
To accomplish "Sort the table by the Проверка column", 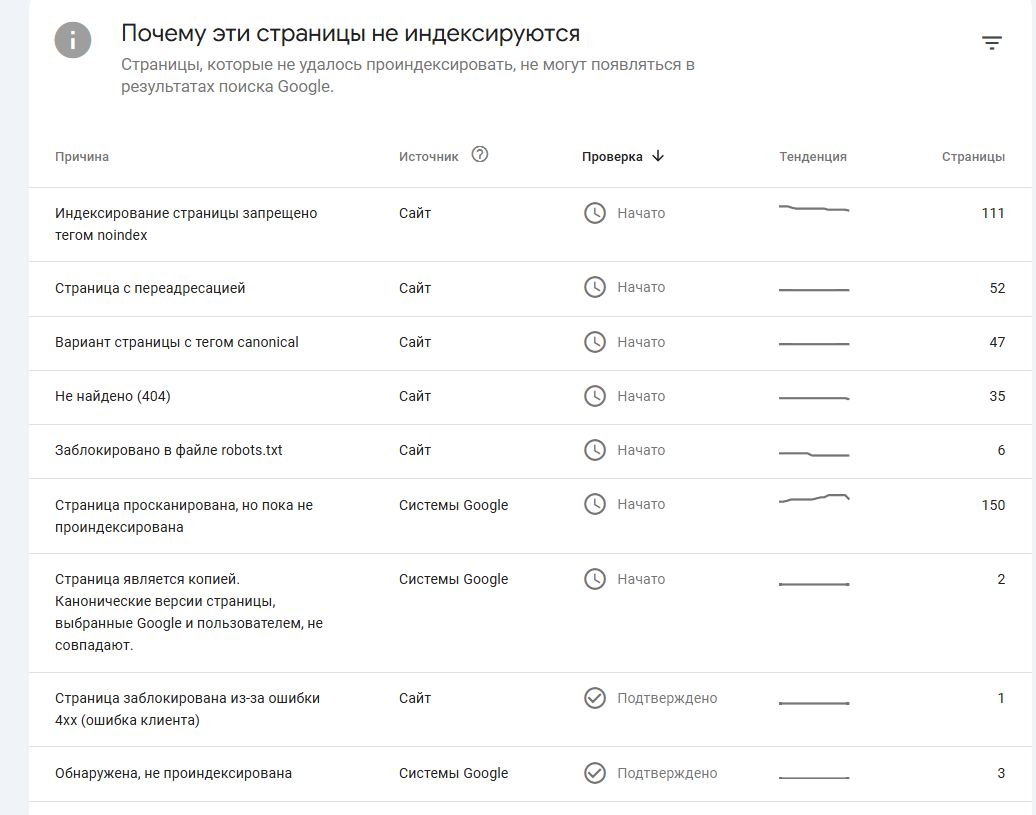I will [612, 156].
